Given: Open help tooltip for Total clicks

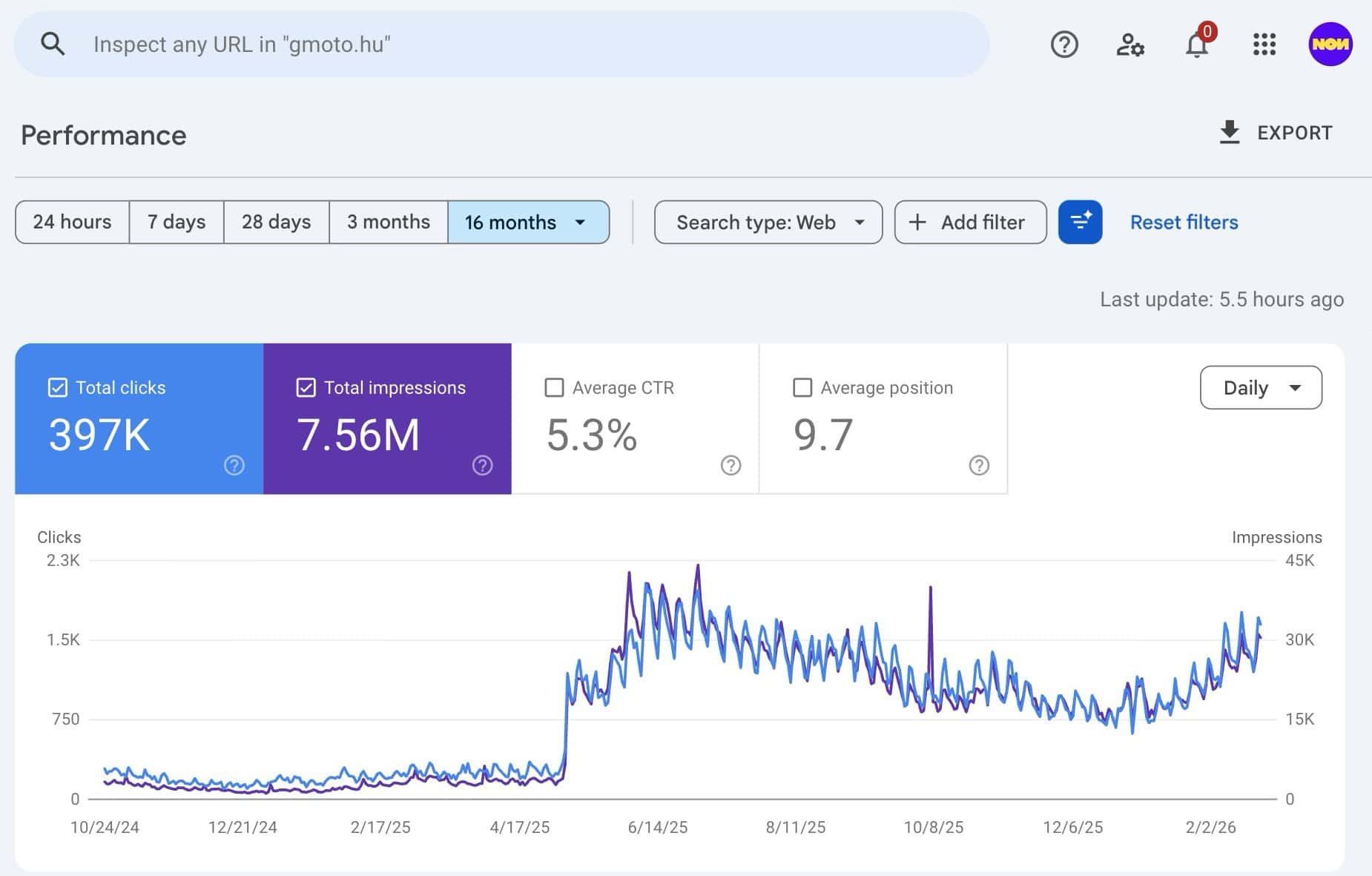Looking at the screenshot, I should click(234, 465).
